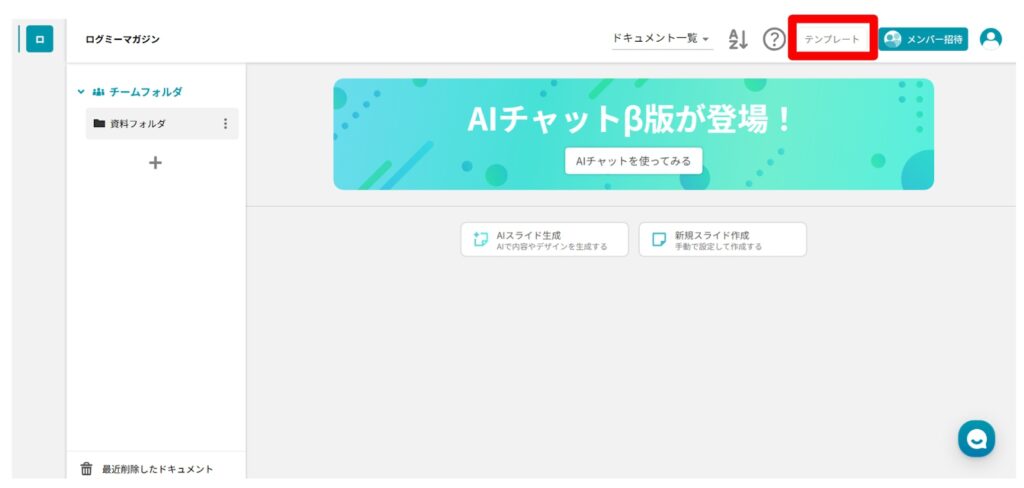
Task: Open the ドキュメント一覧 dropdown
Action: click(x=661, y=39)
